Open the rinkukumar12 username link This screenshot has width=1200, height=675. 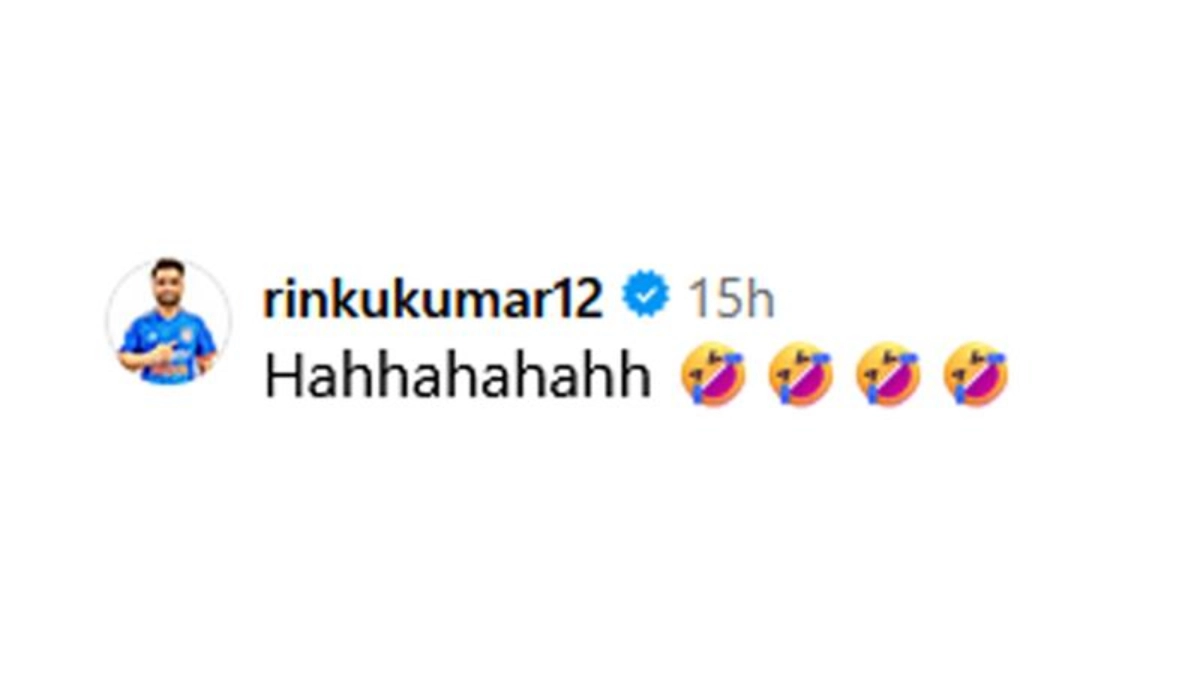point(433,298)
